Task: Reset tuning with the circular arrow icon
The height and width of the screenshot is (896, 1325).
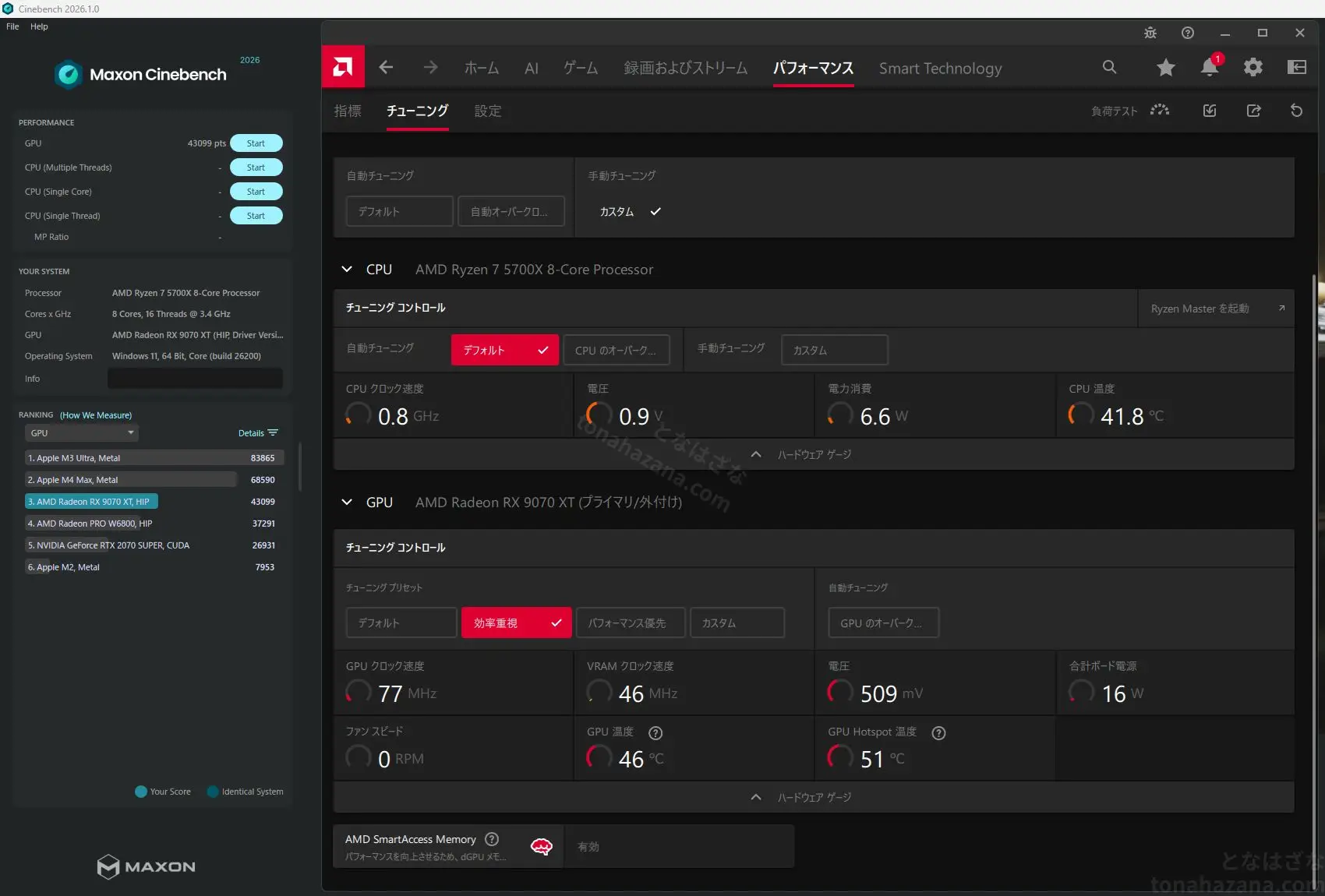Action: click(1297, 111)
